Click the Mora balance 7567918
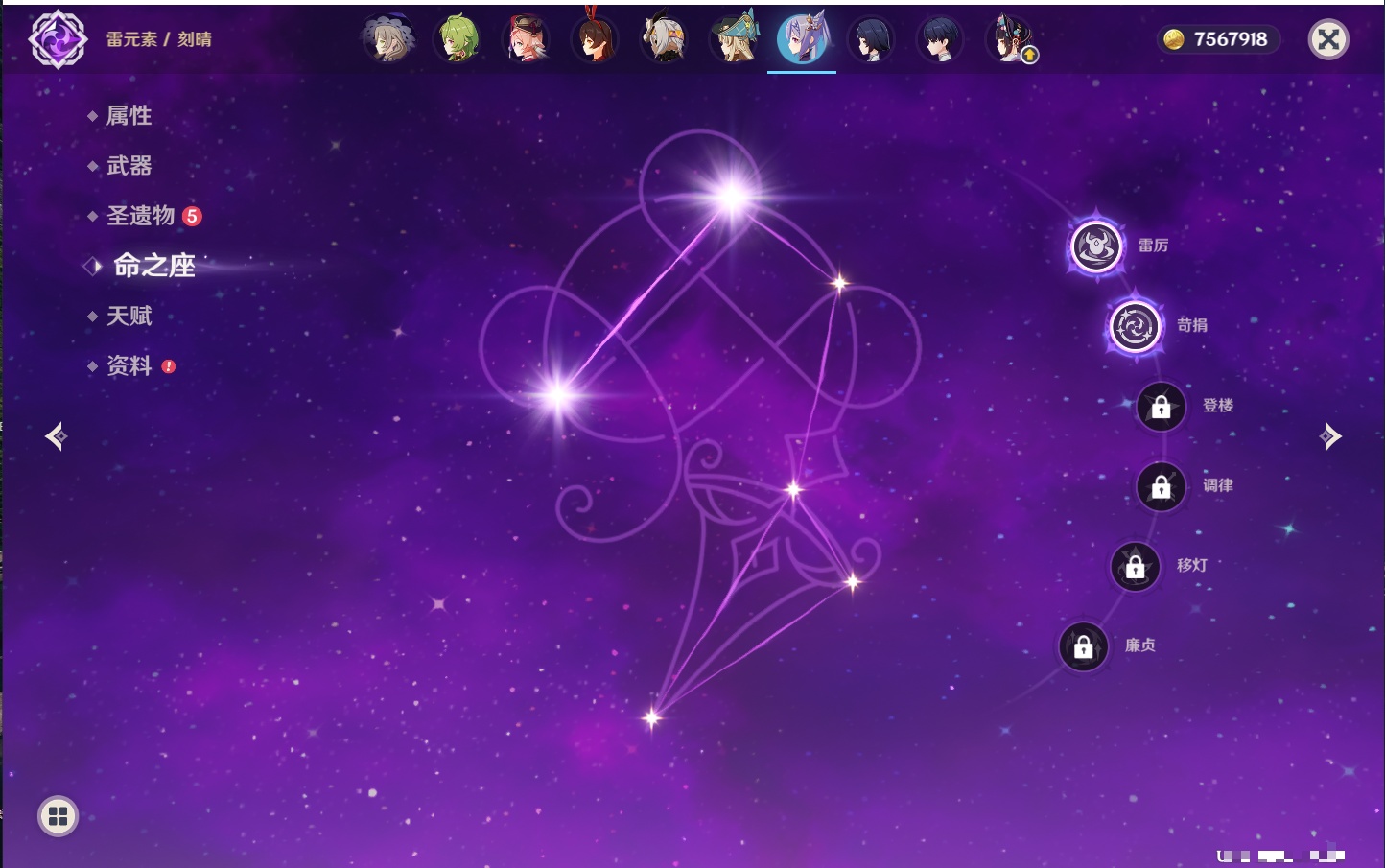 (x=1231, y=39)
